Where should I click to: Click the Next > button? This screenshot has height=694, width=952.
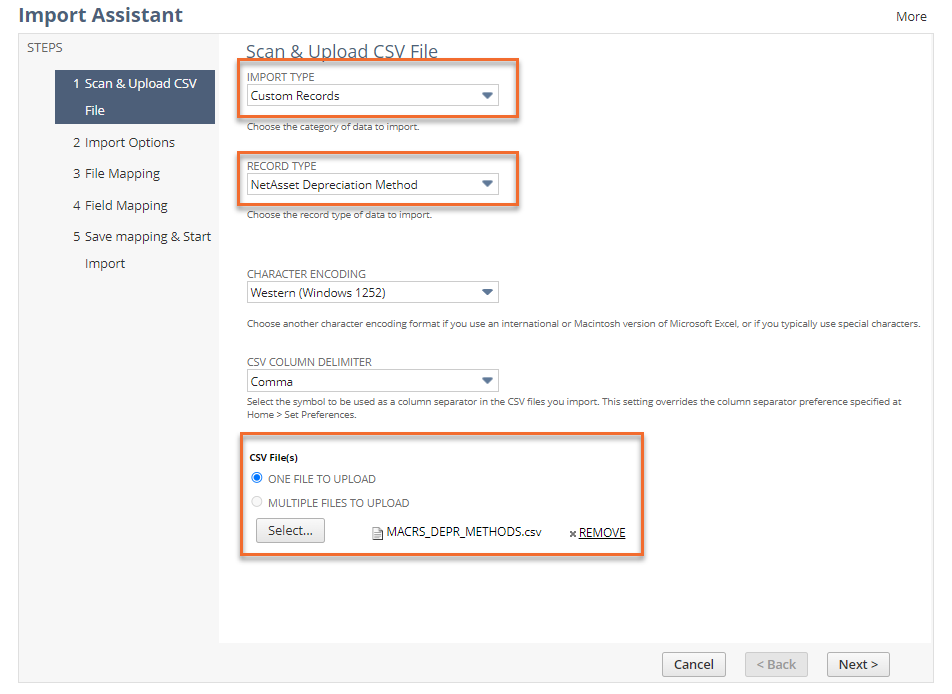coord(858,664)
